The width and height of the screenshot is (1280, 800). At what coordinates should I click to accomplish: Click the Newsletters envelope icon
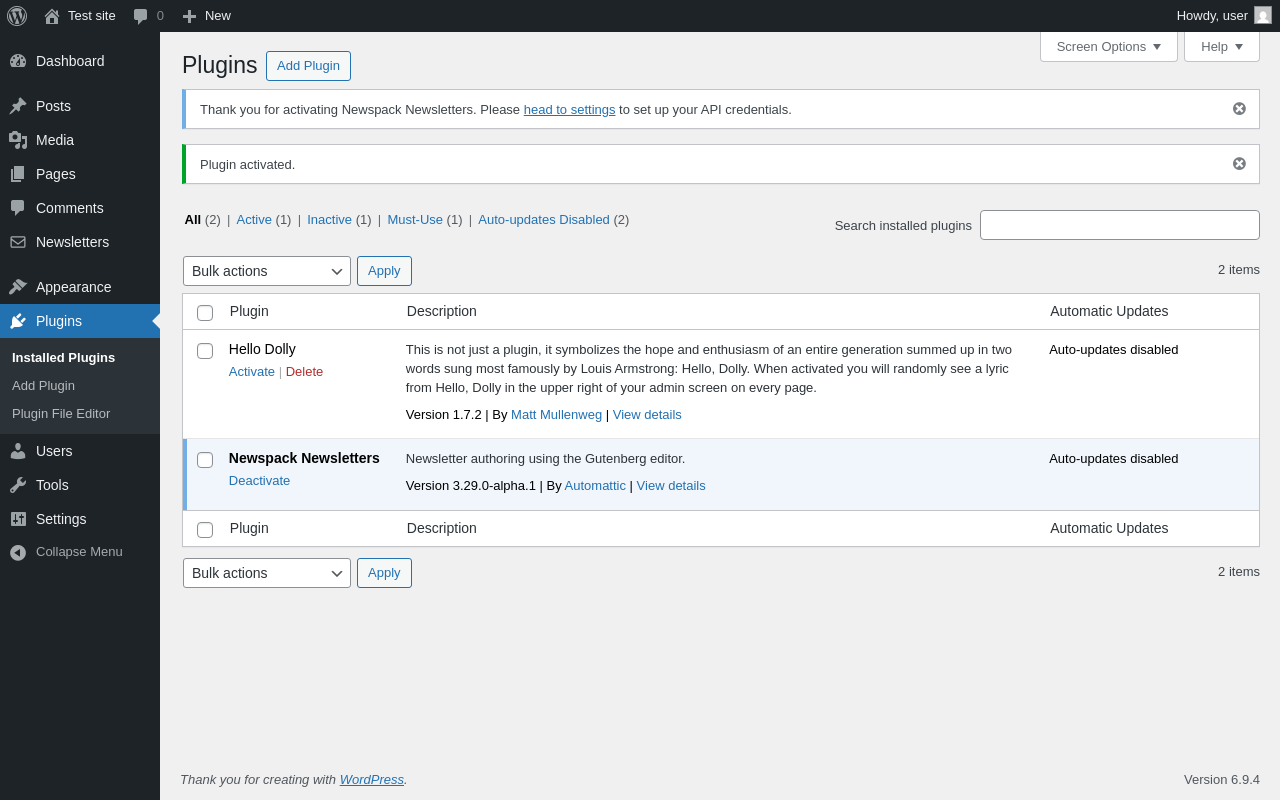pyautogui.click(x=18, y=242)
